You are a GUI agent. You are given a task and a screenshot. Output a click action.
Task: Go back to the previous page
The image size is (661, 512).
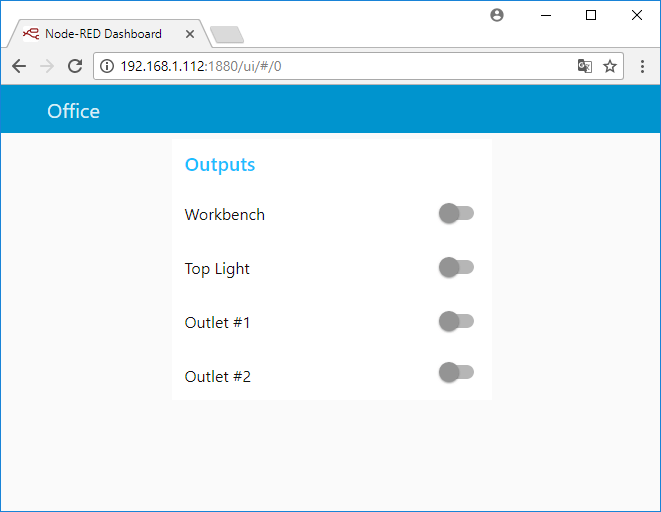19,66
